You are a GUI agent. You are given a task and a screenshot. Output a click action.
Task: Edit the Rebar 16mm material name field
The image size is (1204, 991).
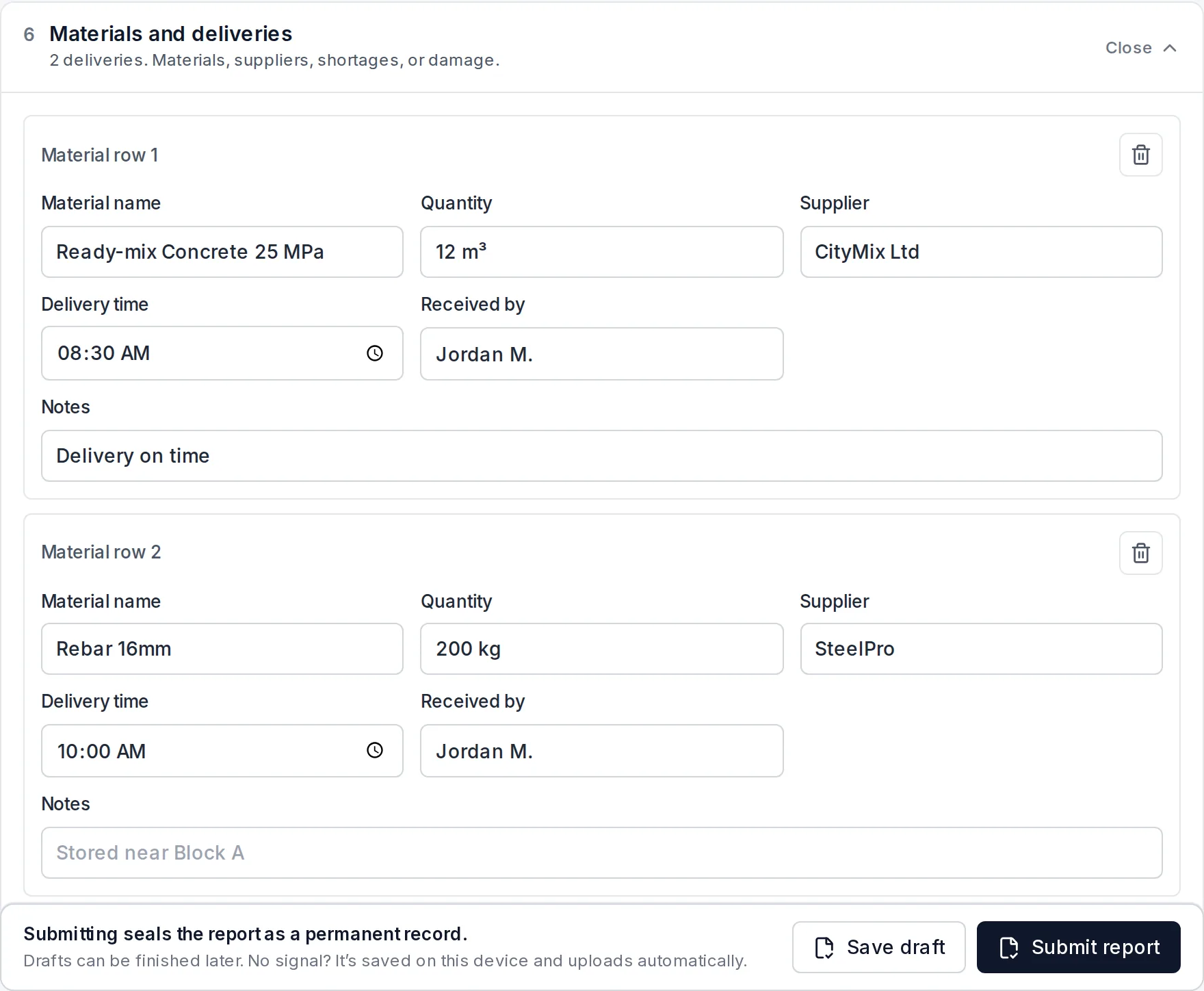(222, 649)
